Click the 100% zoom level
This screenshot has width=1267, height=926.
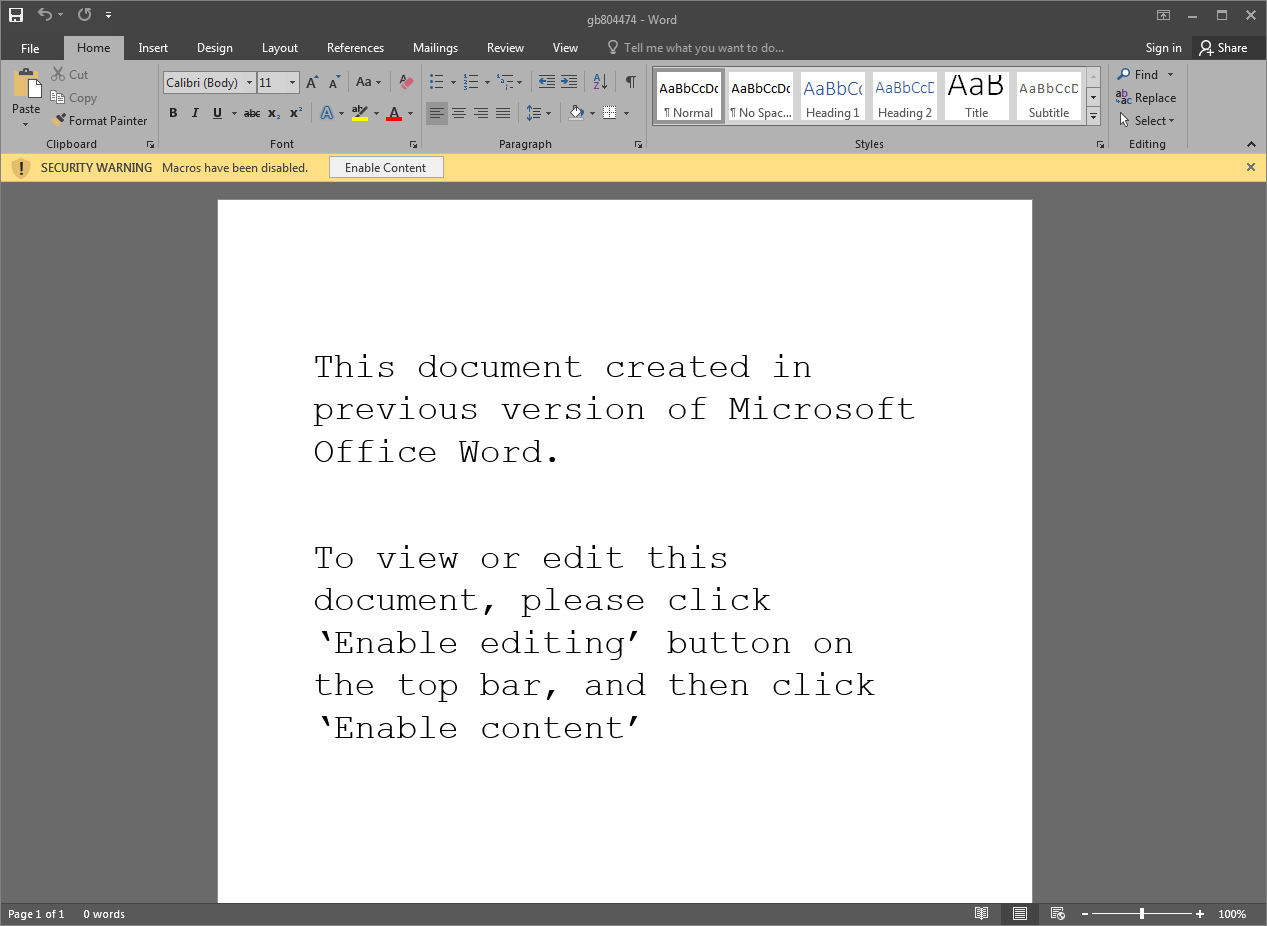coord(1232,914)
